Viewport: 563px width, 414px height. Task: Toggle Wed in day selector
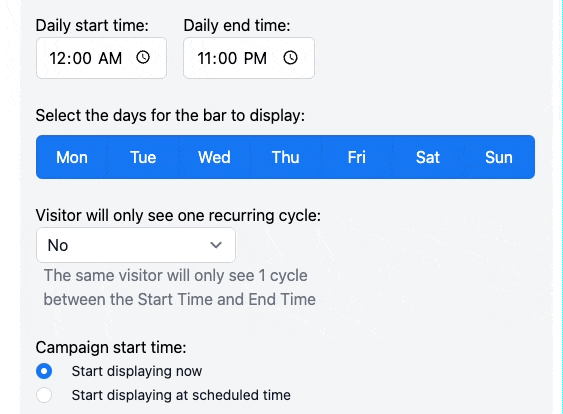(214, 157)
